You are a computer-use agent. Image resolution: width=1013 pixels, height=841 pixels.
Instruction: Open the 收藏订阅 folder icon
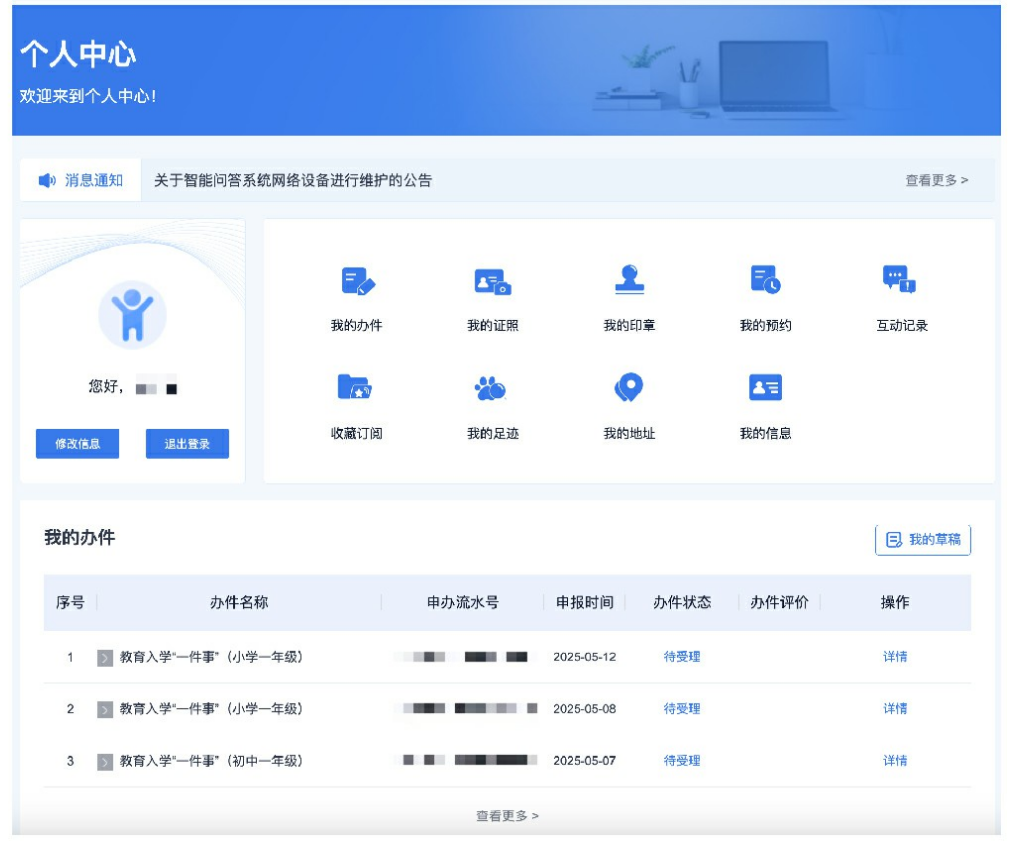tap(356, 388)
